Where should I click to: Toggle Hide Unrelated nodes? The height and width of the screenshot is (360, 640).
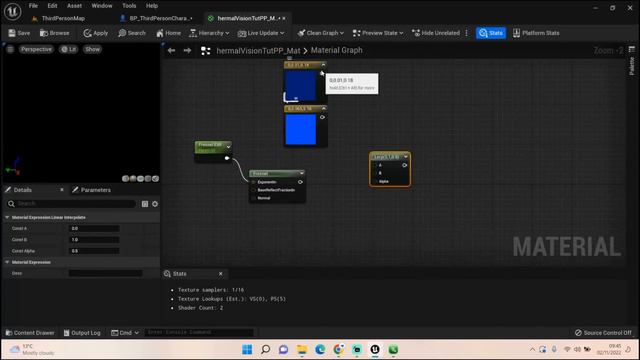436,33
